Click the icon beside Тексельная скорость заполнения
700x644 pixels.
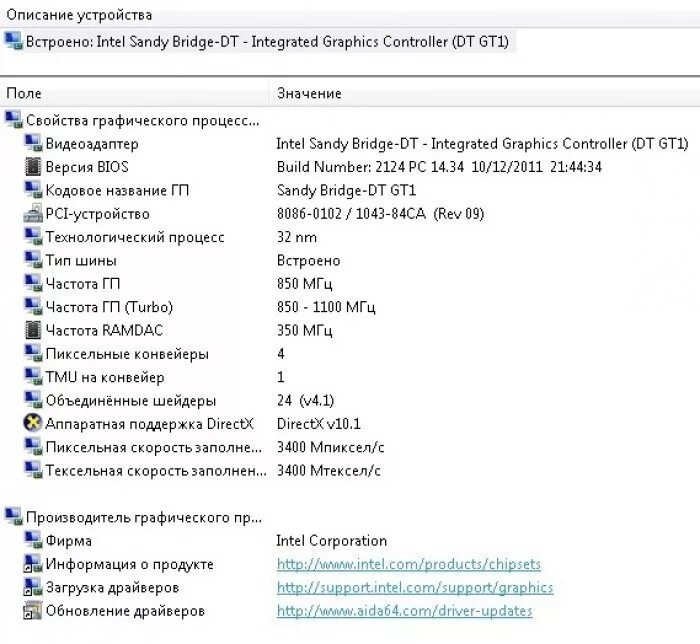point(33,470)
